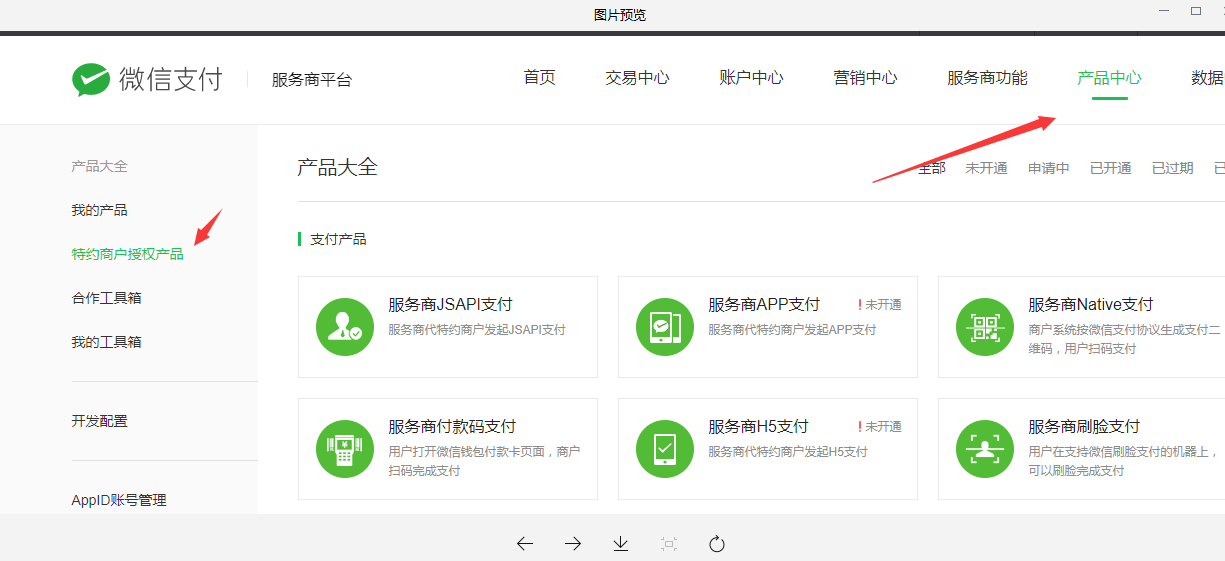Screen dimensions: 1225x561
Task: Go to next image with right arrow
Action: pos(573,544)
